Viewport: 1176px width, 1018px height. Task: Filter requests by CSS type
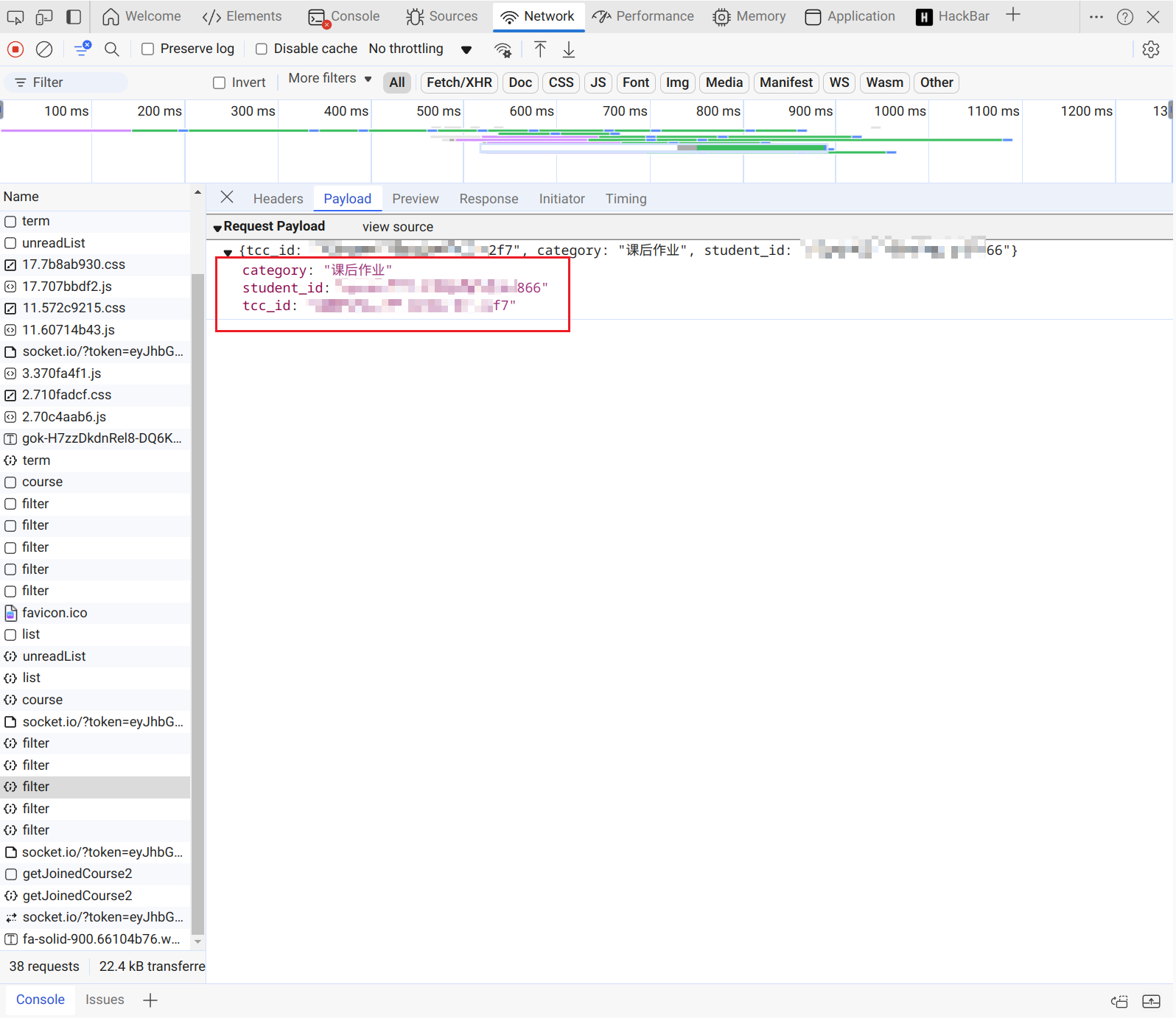tap(561, 83)
